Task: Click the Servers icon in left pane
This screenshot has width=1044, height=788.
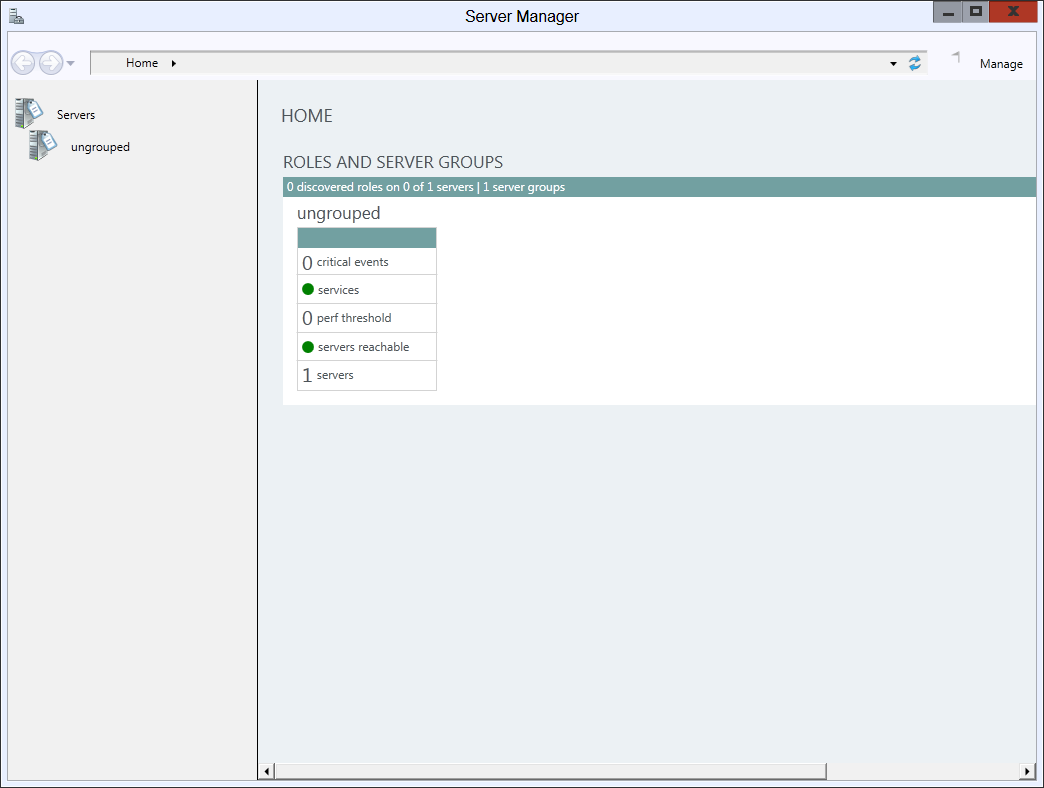Action: coord(29,112)
